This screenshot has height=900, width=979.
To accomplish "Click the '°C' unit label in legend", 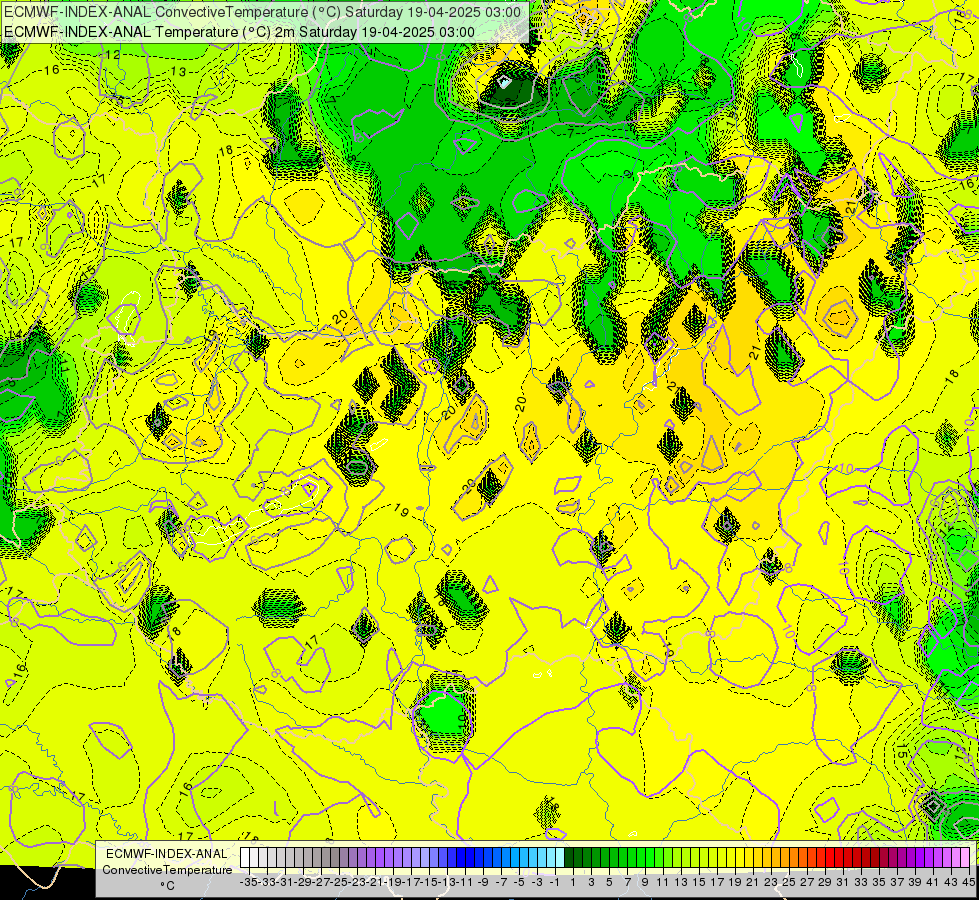I will coord(167,886).
